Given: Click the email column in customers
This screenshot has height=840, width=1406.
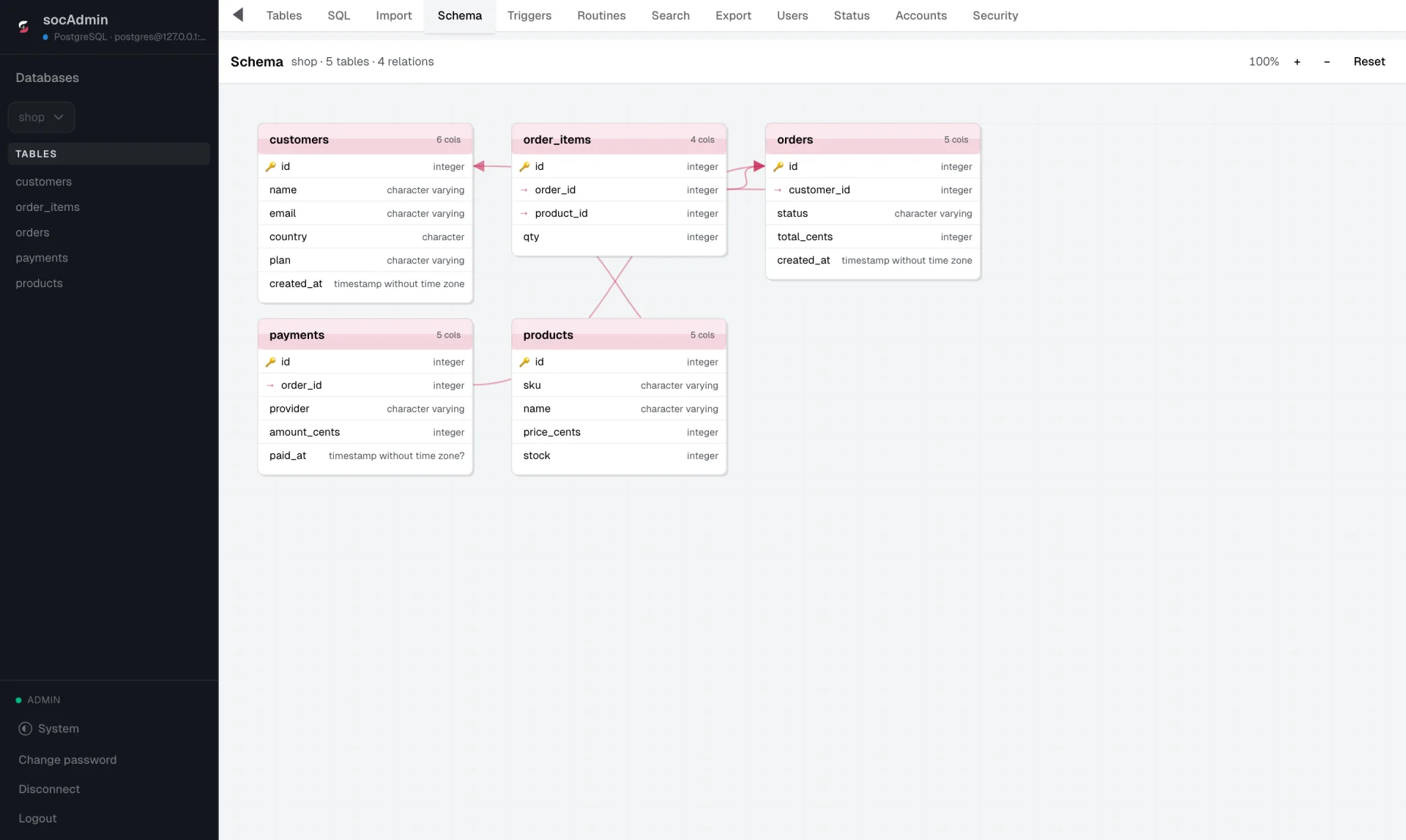Looking at the screenshot, I should pos(365,213).
